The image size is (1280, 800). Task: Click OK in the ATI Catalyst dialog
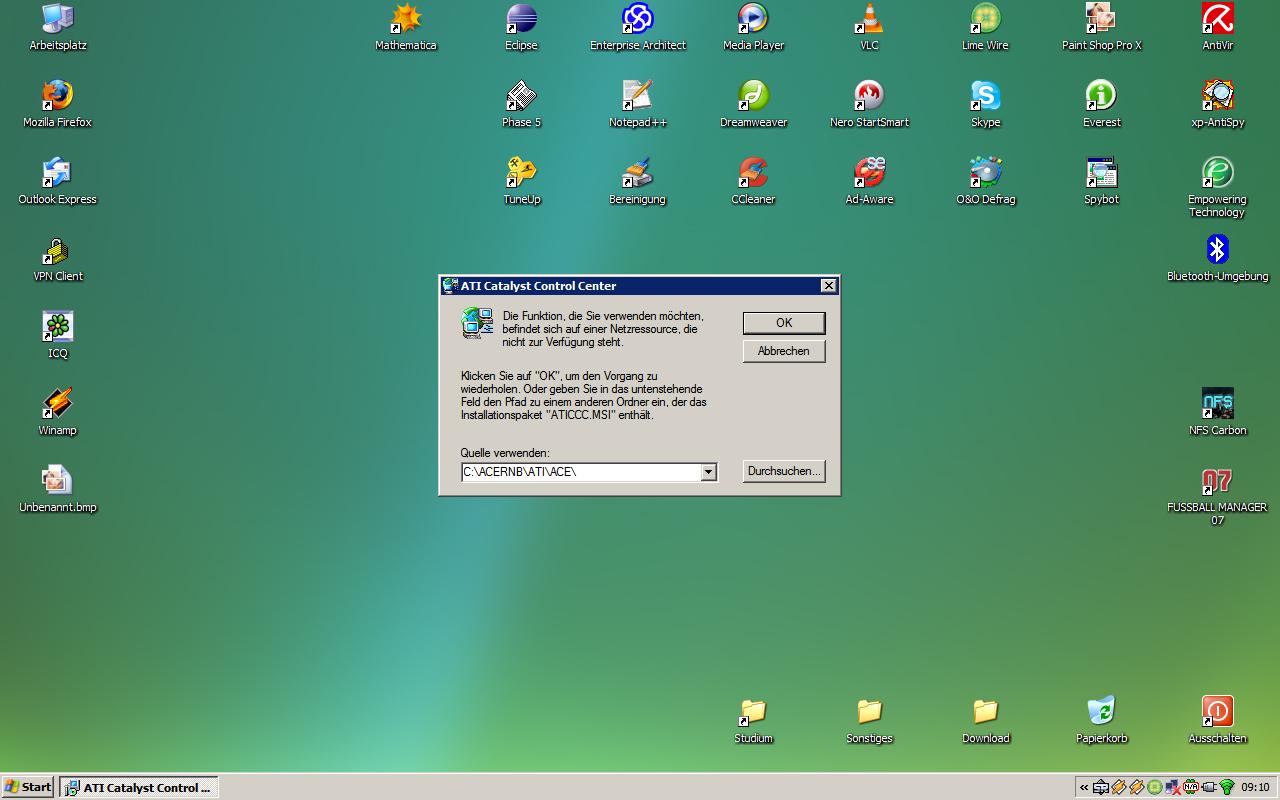(784, 323)
